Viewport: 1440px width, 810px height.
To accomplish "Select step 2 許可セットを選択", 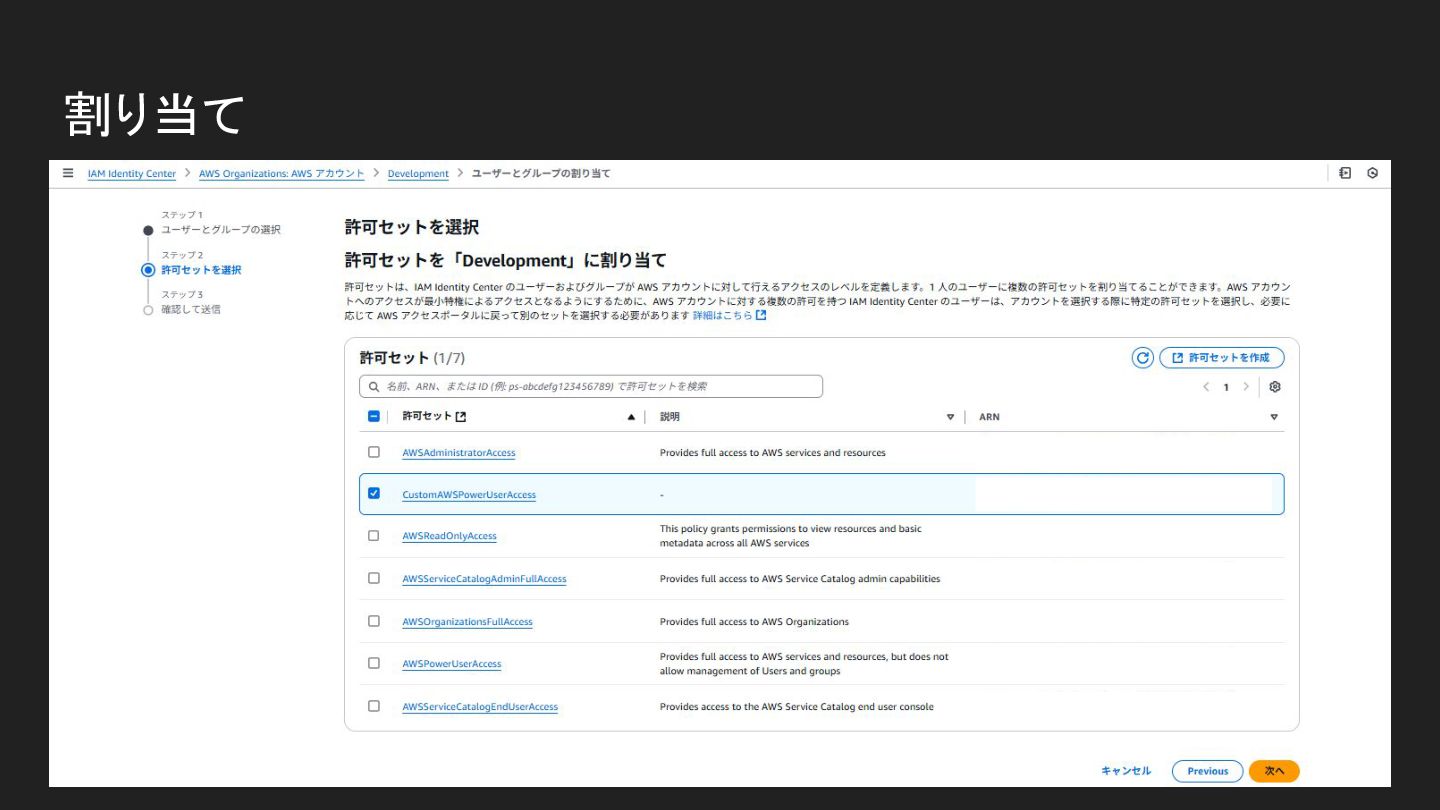I will pos(201,270).
